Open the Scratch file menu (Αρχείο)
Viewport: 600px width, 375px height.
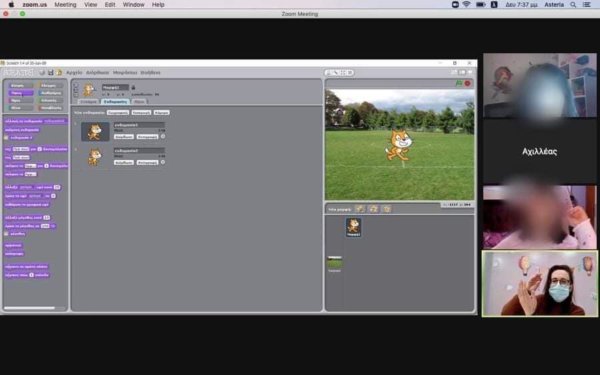tap(74, 72)
